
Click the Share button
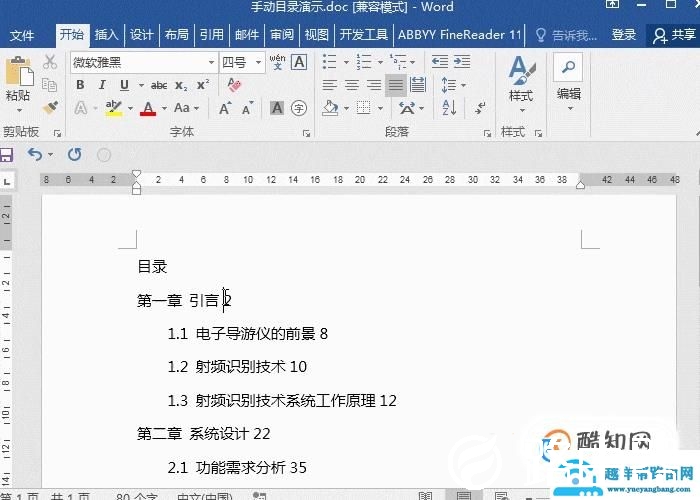[x=674, y=35]
